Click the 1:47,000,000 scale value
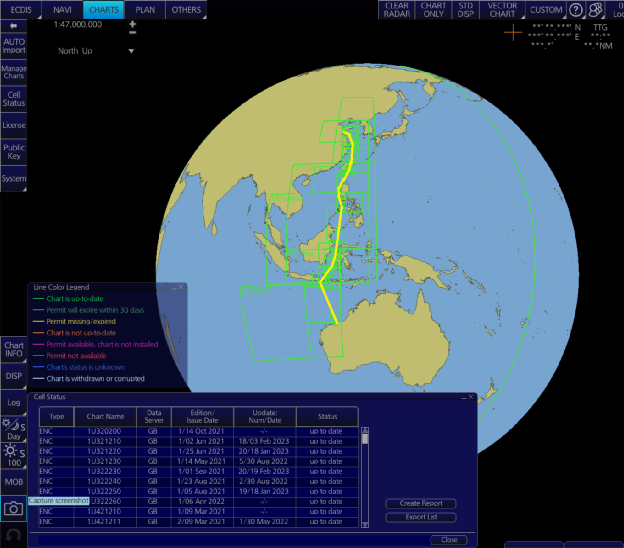 tap(78, 24)
